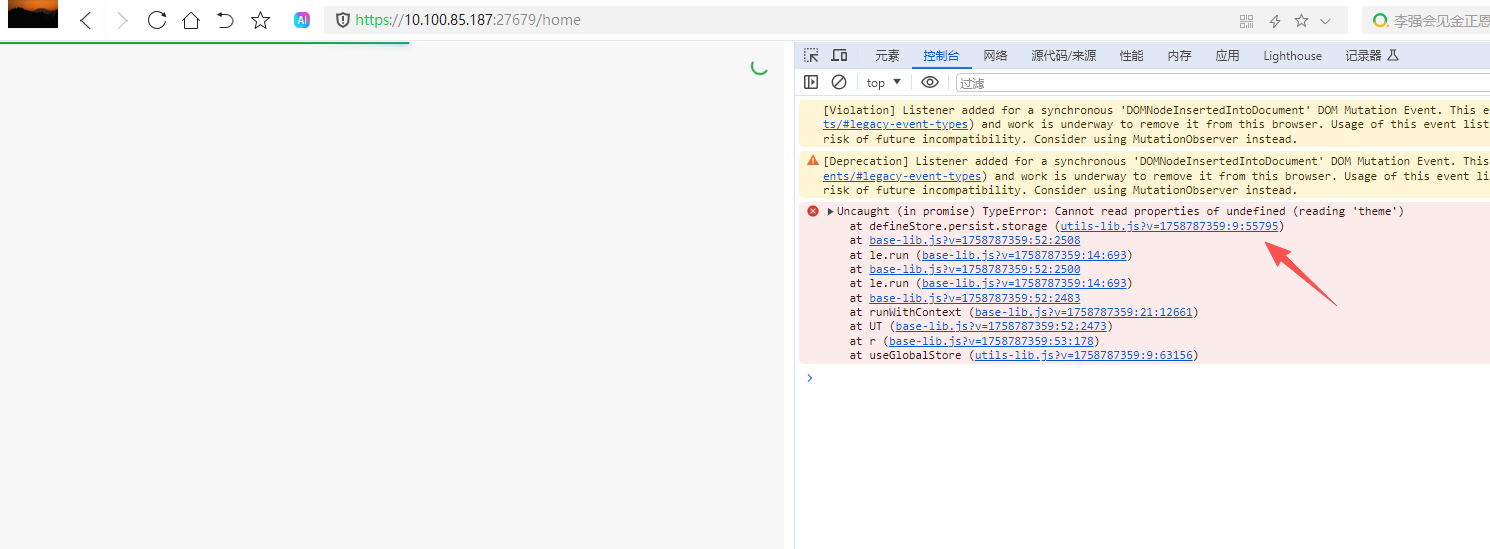This screenshot has width=1490, height=549.
Task: Toggle device toolbar emulation in DevTools
Action: tap(839, 55)
